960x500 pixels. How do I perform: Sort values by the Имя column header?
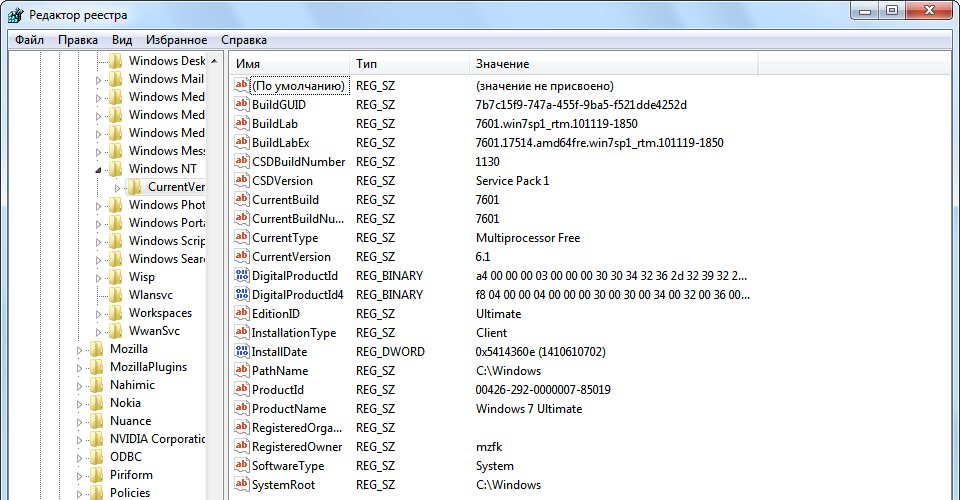click(x=288, y=63)
